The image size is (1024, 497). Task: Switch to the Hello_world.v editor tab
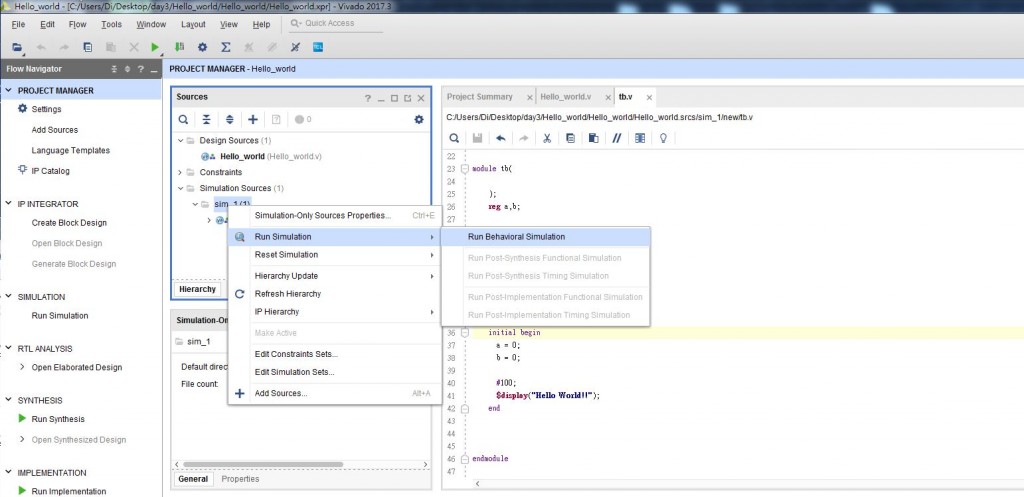coord(566,97)
